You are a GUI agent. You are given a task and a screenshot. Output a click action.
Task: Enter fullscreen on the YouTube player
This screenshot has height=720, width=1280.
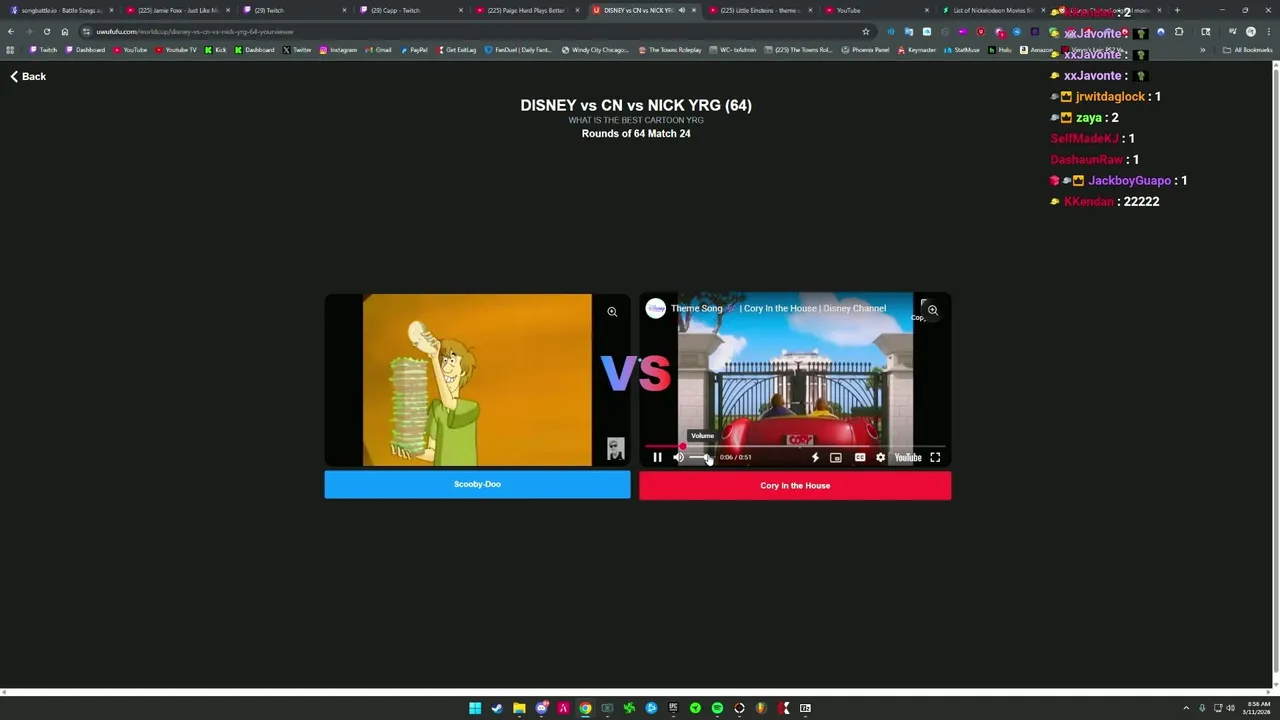click(x=935, y=457)
